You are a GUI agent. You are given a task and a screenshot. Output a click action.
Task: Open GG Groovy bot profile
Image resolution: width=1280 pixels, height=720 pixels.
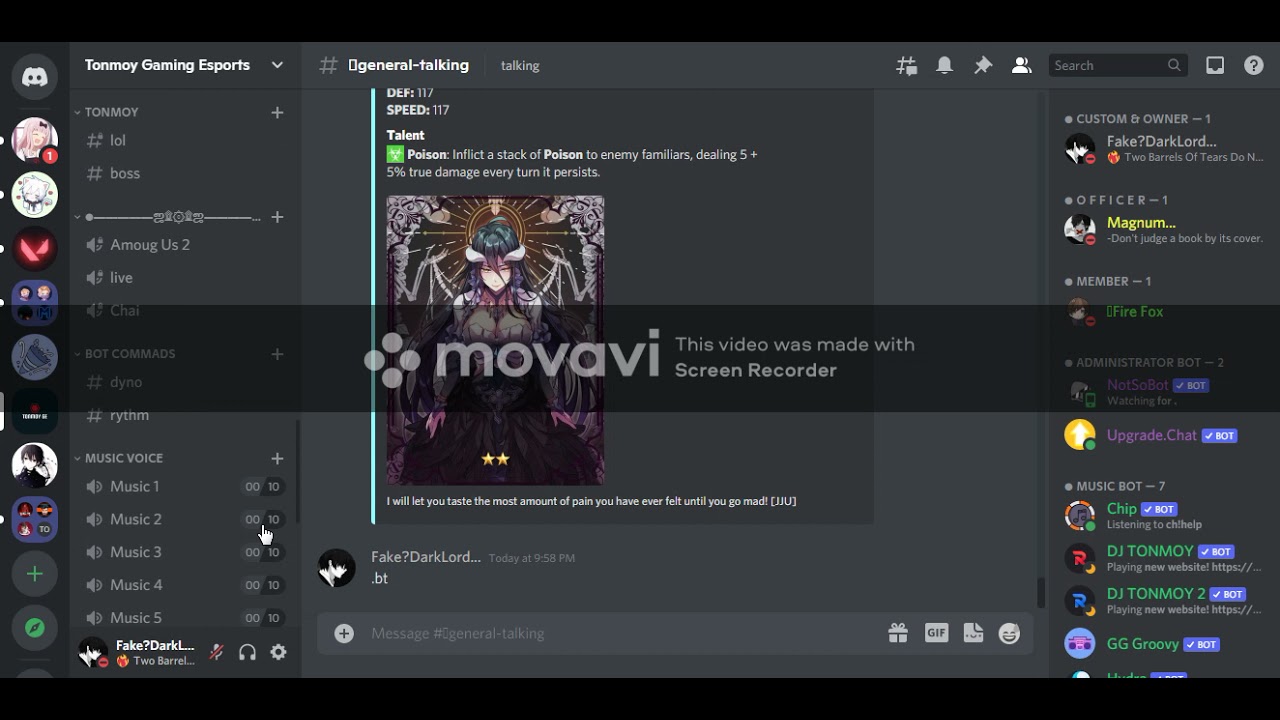point(1164,644)
